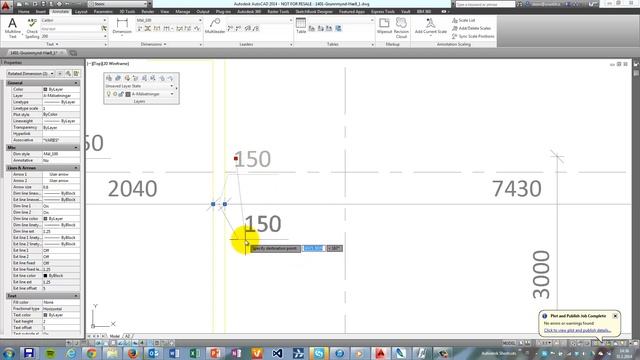The width and height of the screenshot is (640, 360).
Task: Open the View ribbon tab
Action: tap(164, 12)
